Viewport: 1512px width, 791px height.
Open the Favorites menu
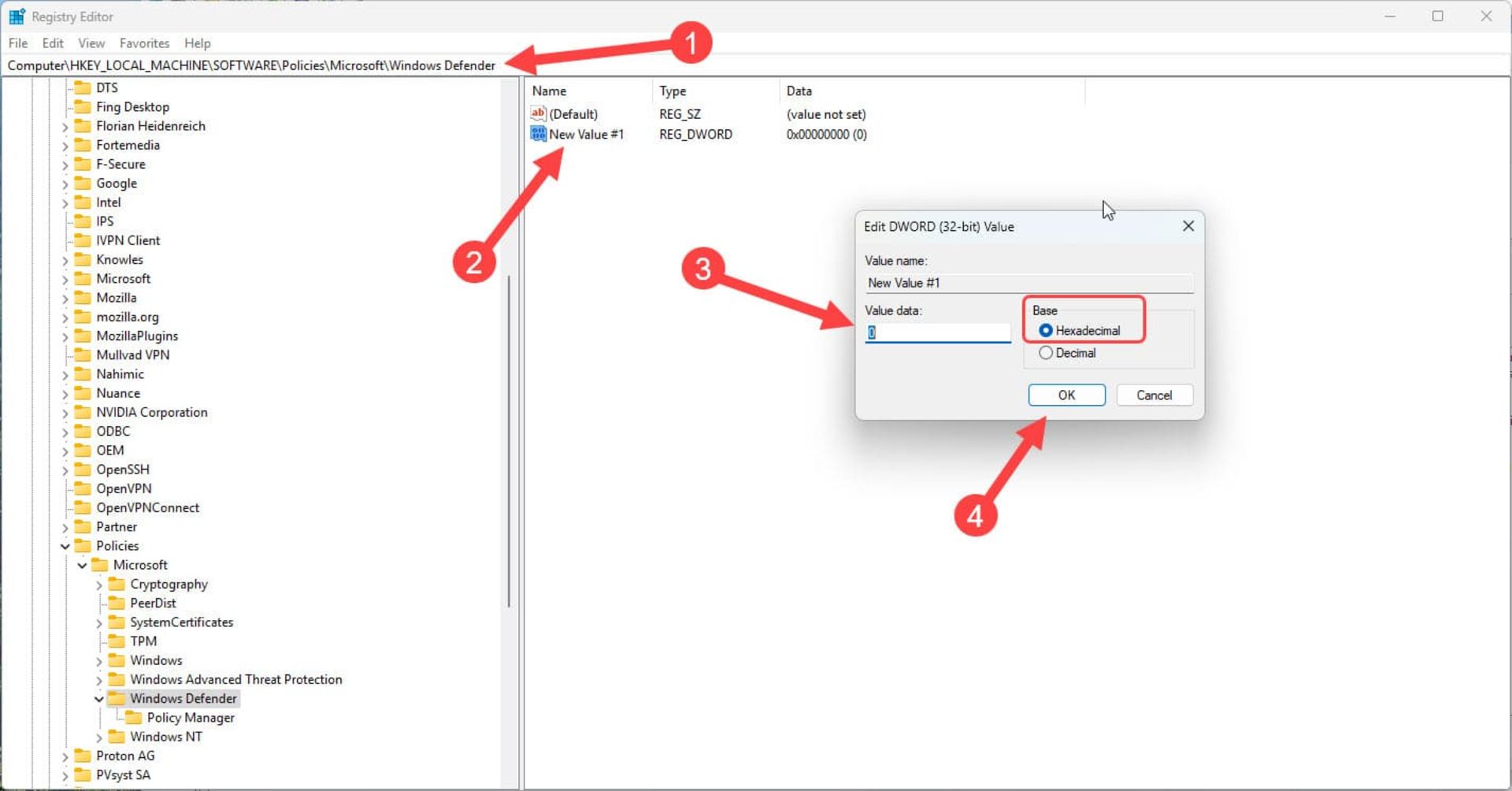click(144, 43)
